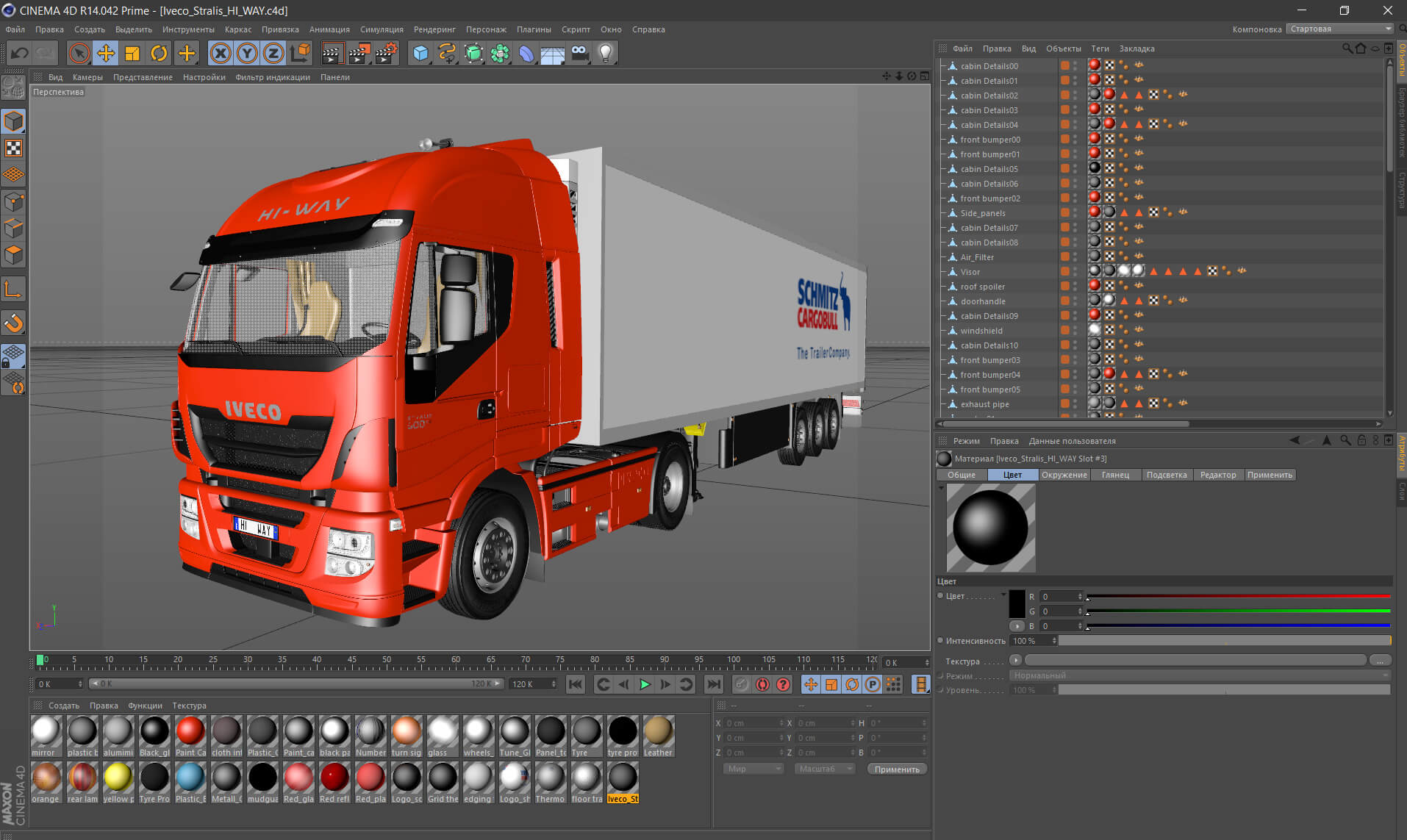The image size is (1407, 840).
Task: Toggle the X axis lock icon
Action: pyautogui.click(x=221, y=53)
